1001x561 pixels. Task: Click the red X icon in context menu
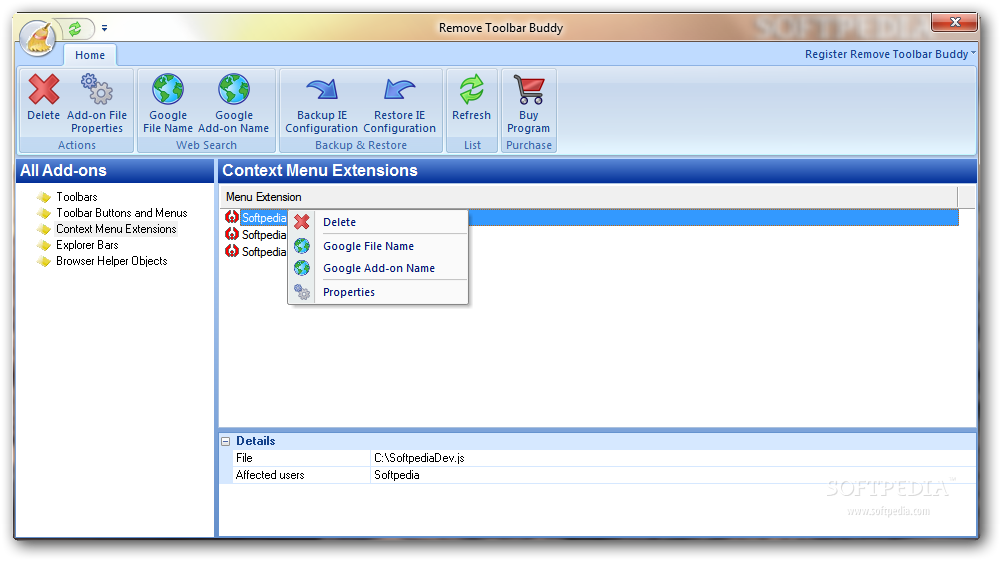click(302, 221)
